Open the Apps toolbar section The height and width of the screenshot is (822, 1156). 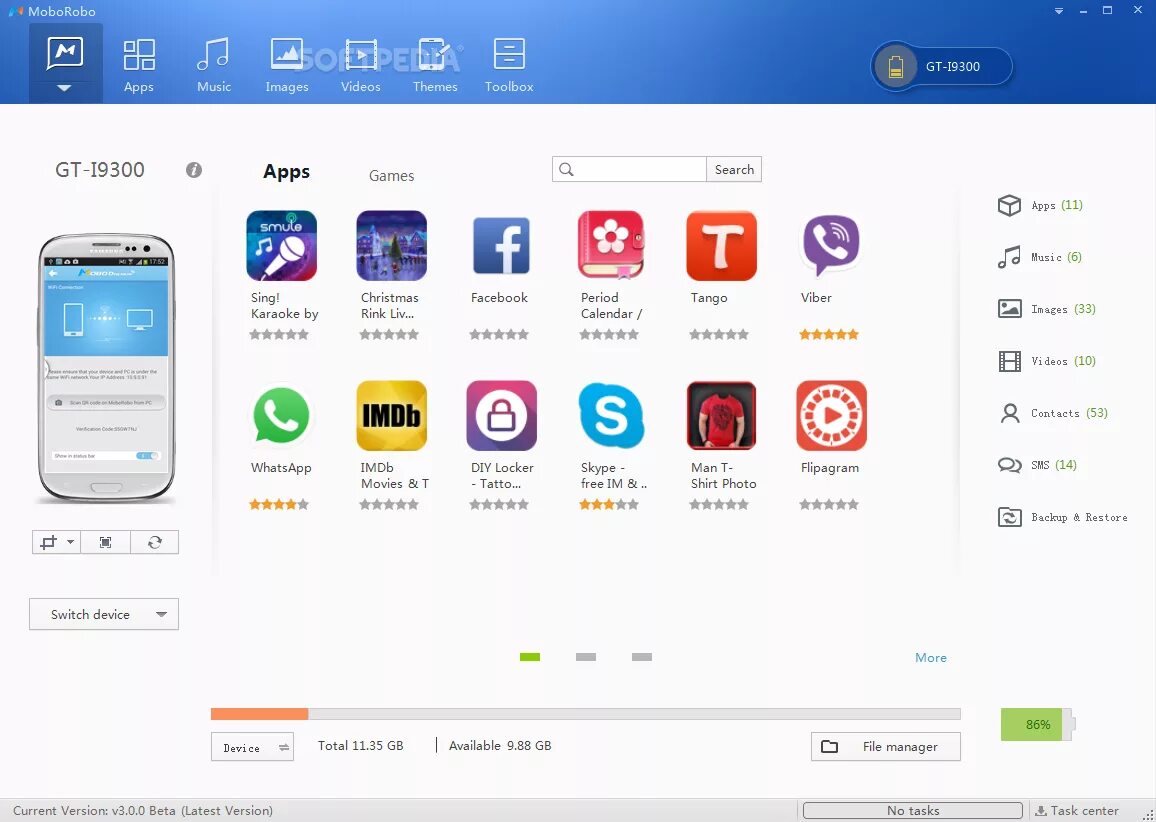click(x=139, y=66)
